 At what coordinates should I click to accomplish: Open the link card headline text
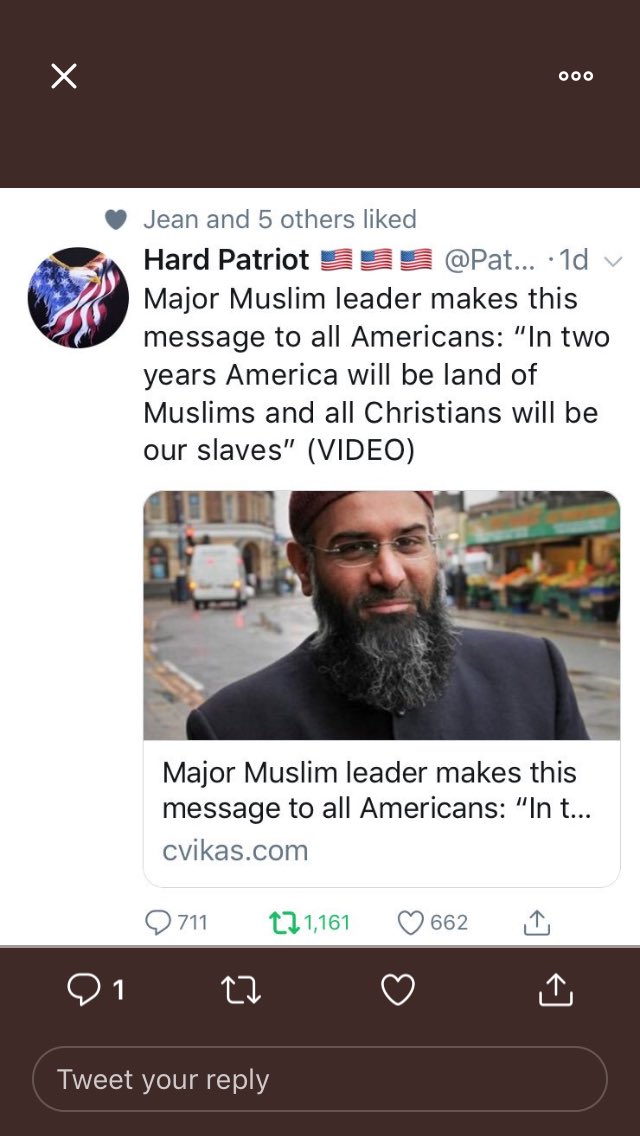pyautogui.click(x=376, y=790)
